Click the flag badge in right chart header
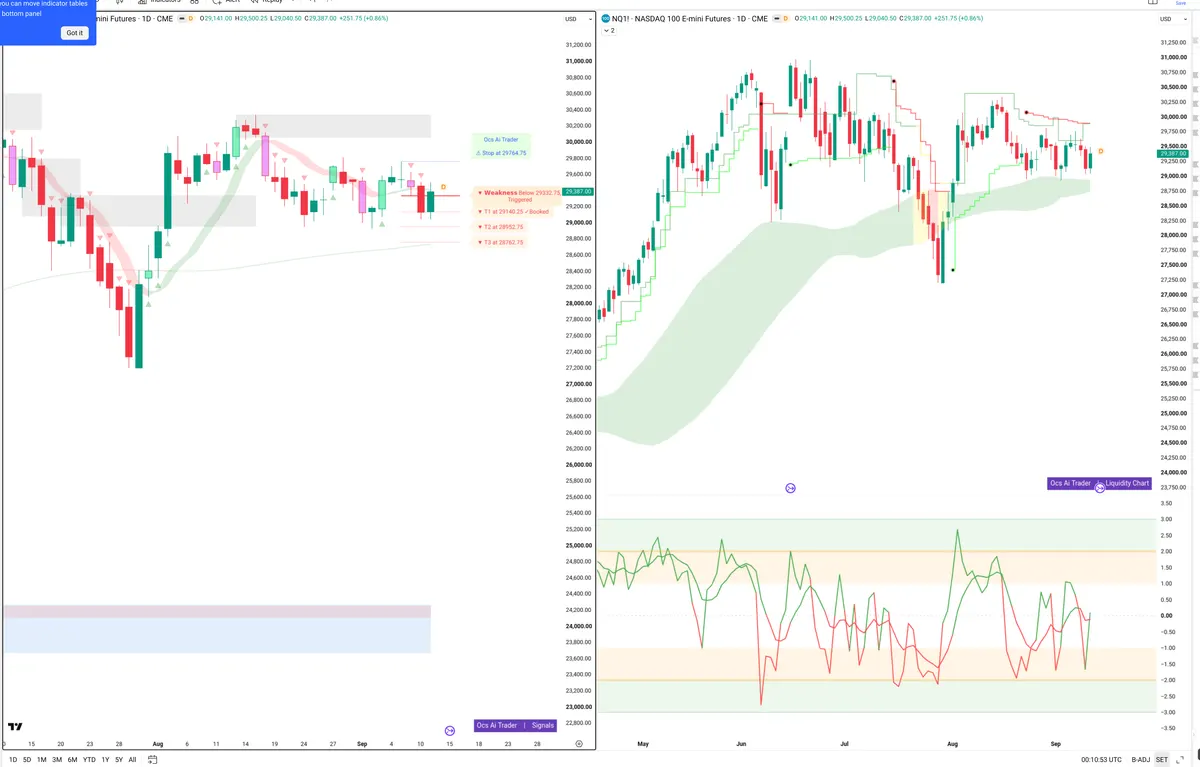 coord(775,19)
